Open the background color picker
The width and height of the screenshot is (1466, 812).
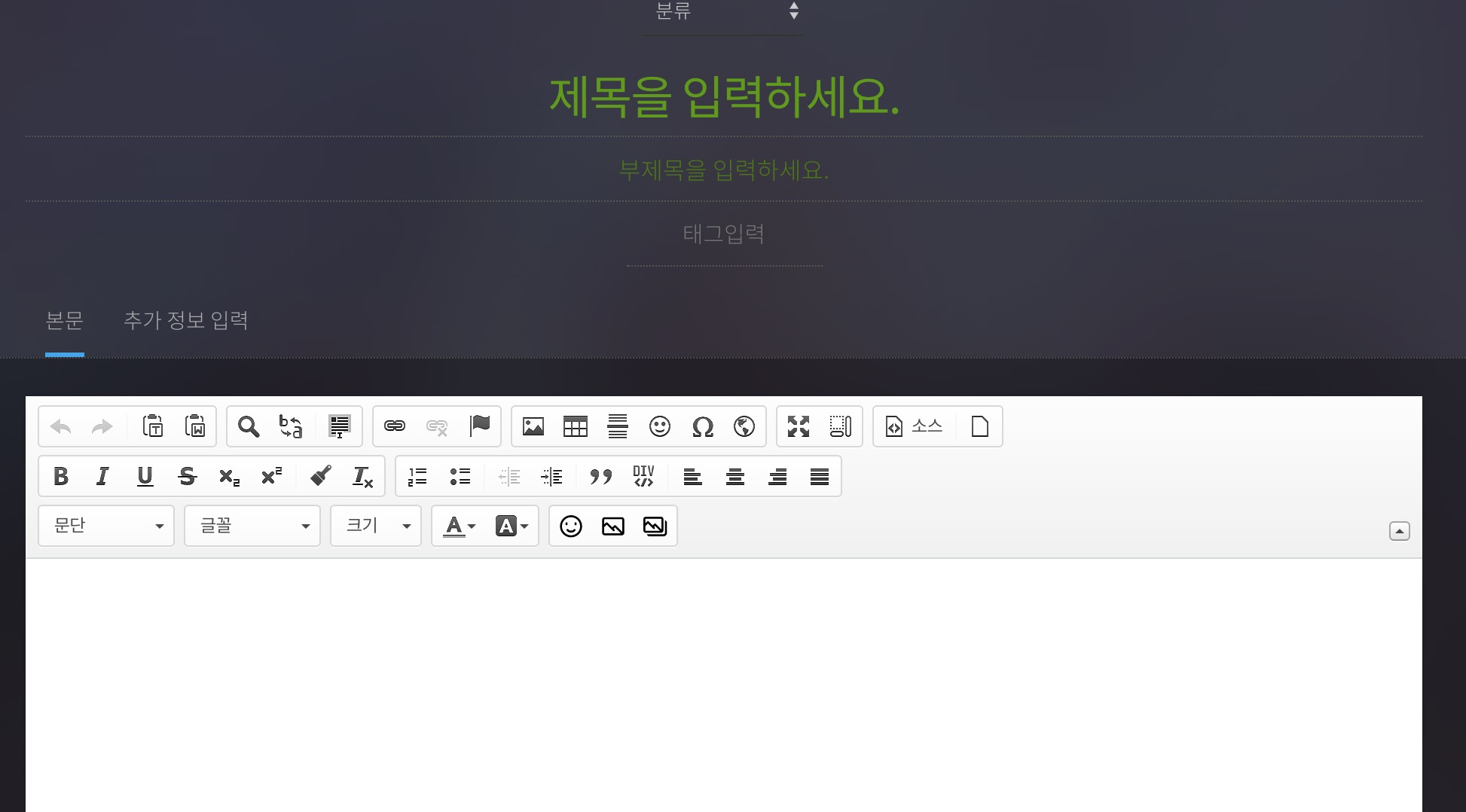click(x=512, y=526)
